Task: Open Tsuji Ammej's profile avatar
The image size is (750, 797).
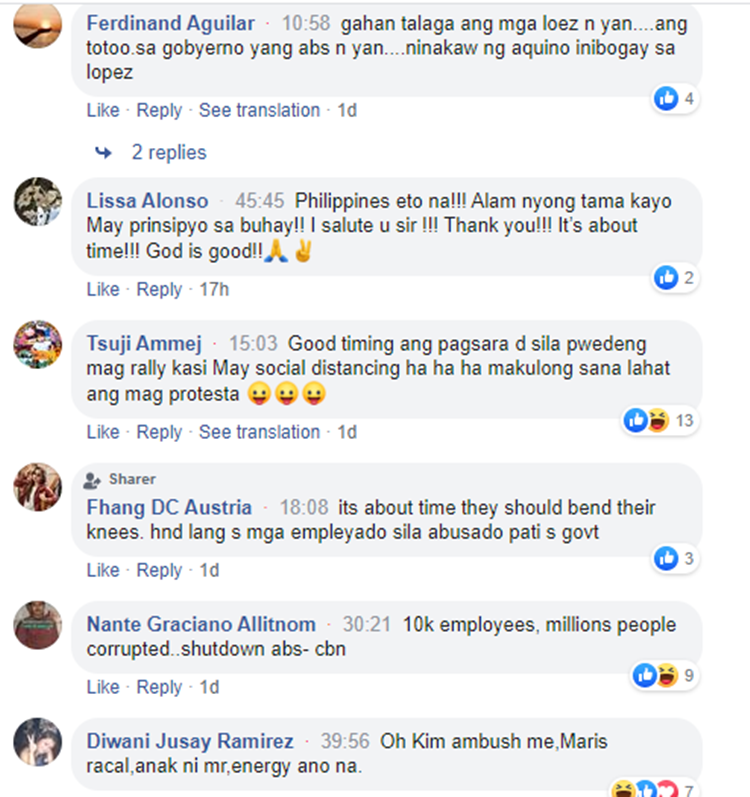Action: pos(38,344)
